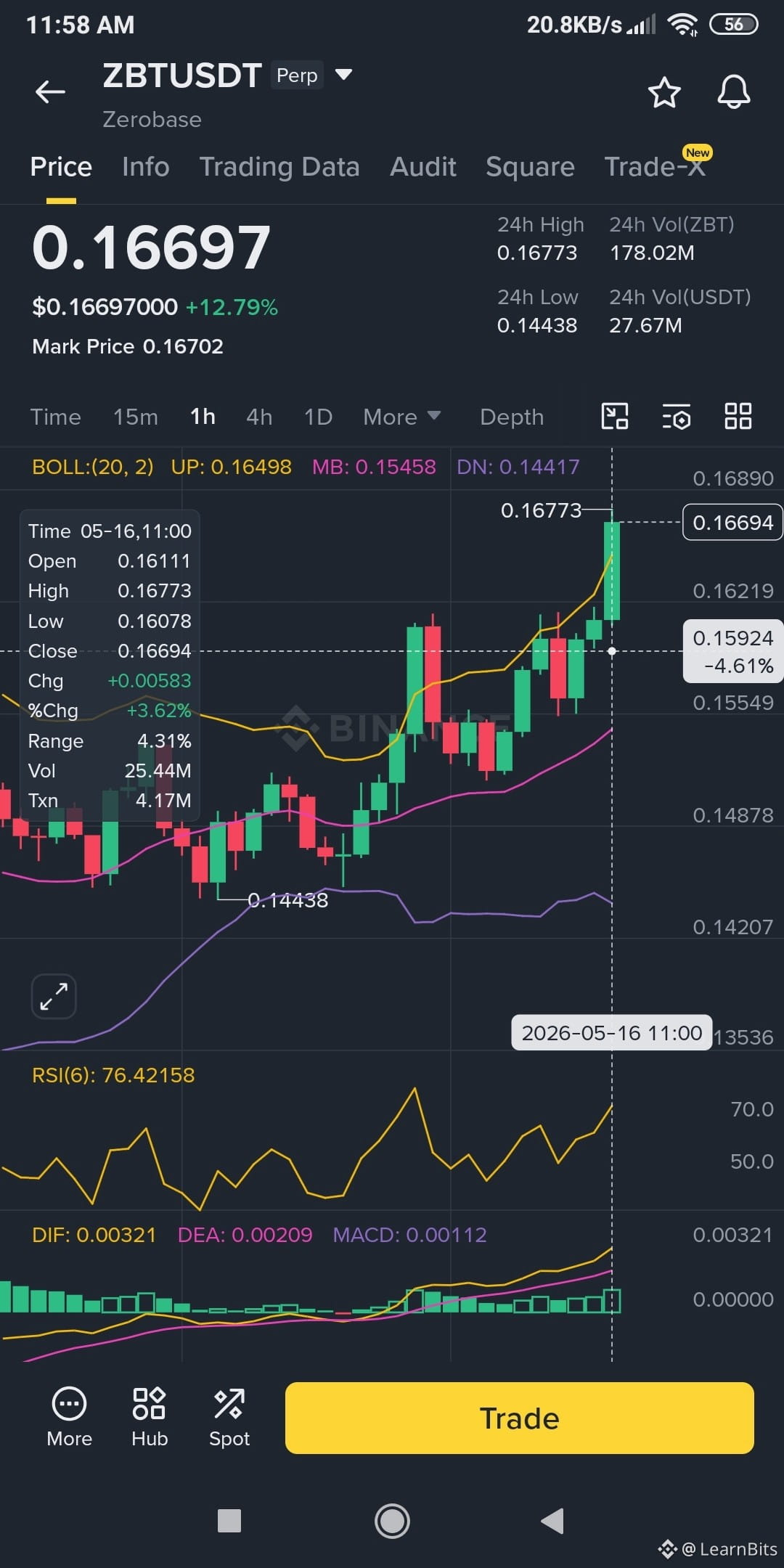Open chart indicator settings icon

click(677, 417)
